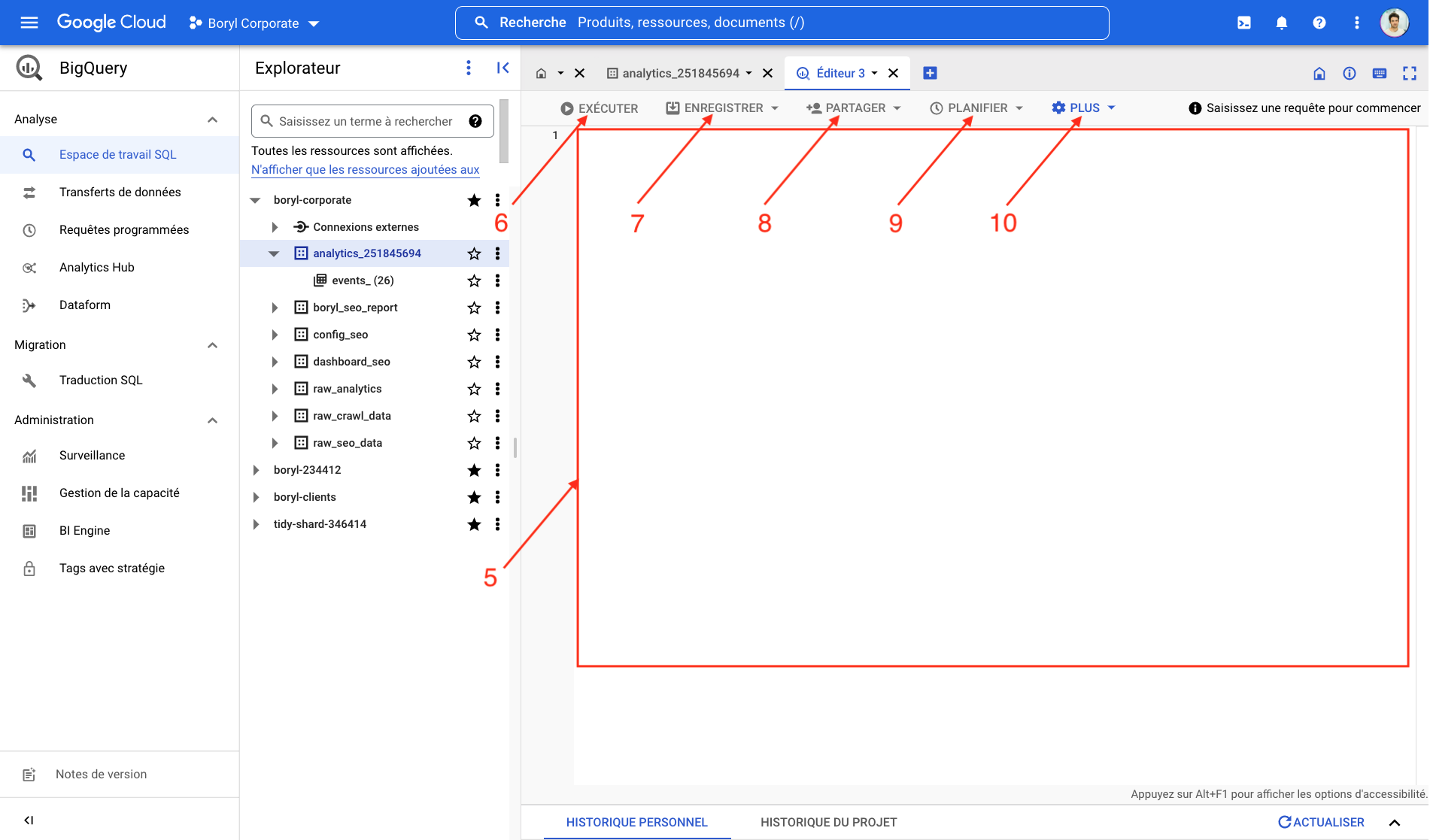Expand the editor to fullscreen
The width and height of the screenshot is (1430, 840).
pyautogui.click(x=1410, y=73)
